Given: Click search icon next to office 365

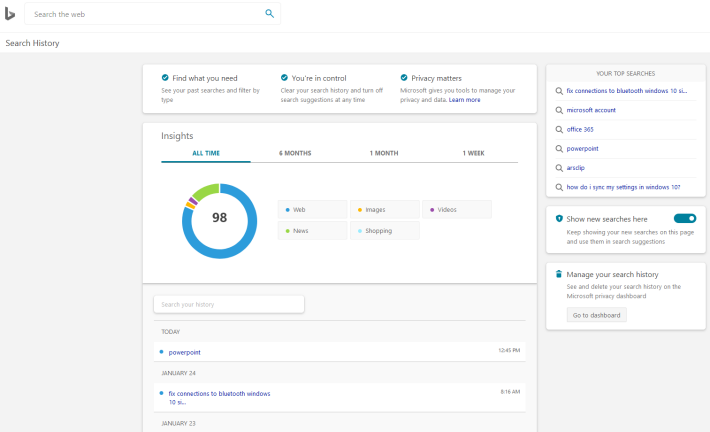Looking at the screenshot, I should [x=559, y=130].
